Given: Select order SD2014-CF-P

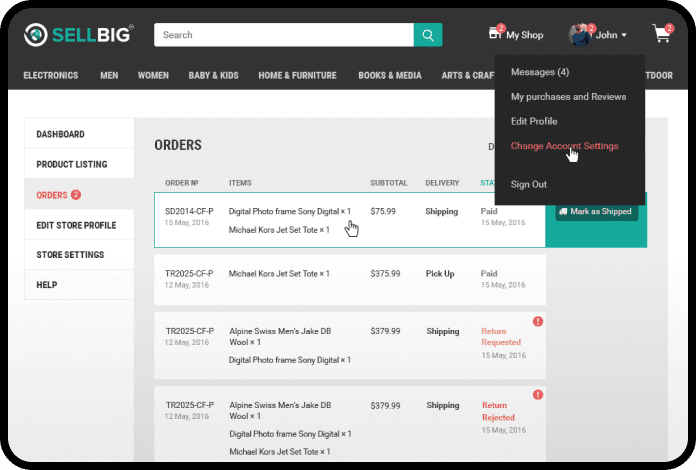Looking at the screenshot, I should (189, 211).
